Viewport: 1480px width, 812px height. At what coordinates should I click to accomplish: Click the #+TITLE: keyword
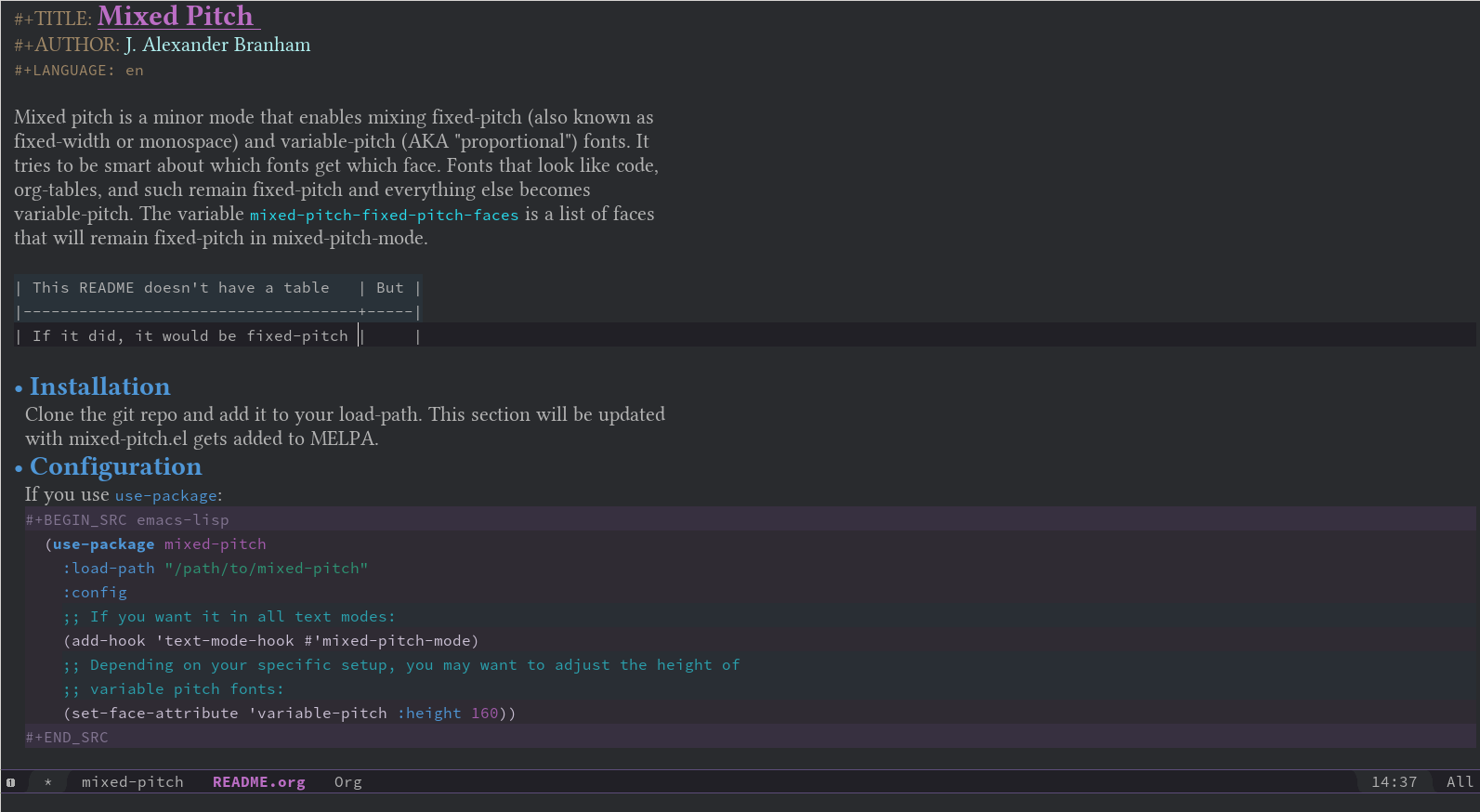[x=53, y=19]
